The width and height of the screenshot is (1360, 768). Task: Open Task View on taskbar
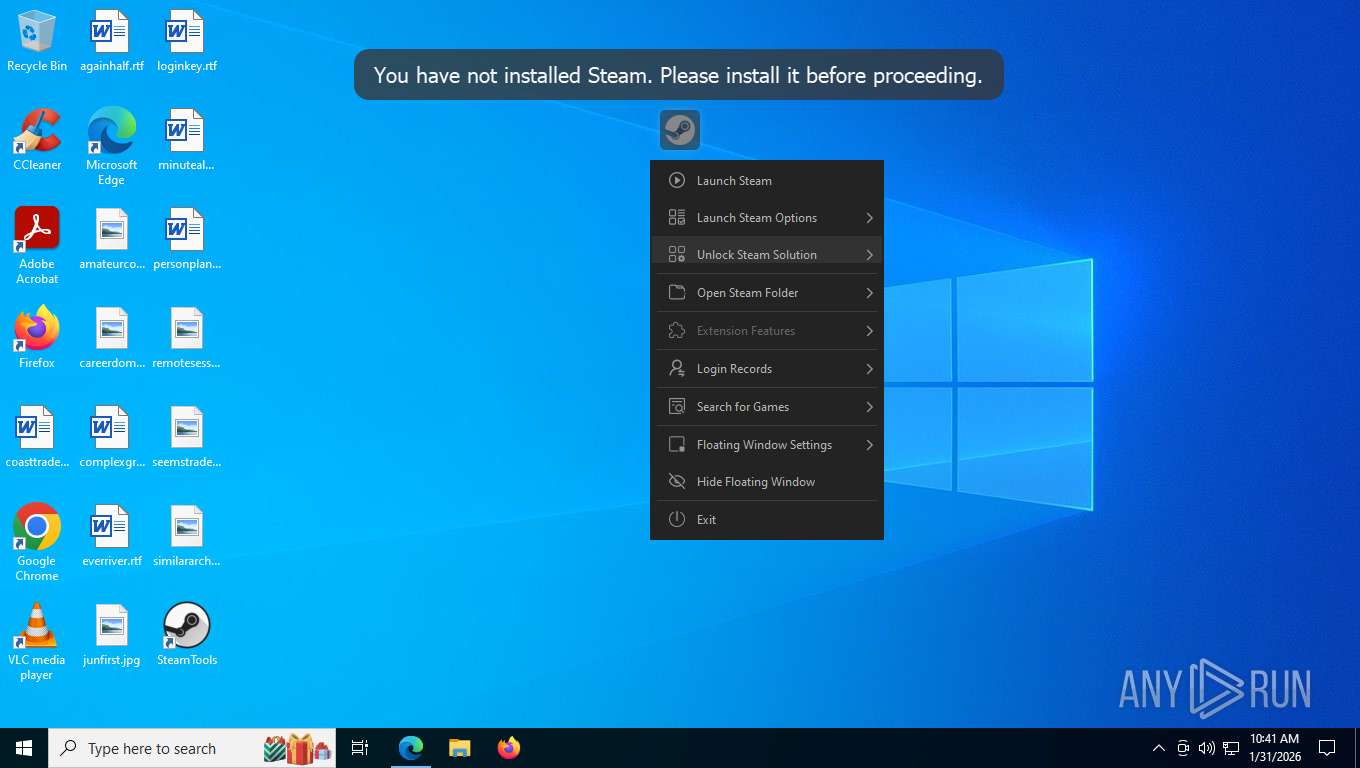pos(360,748)
